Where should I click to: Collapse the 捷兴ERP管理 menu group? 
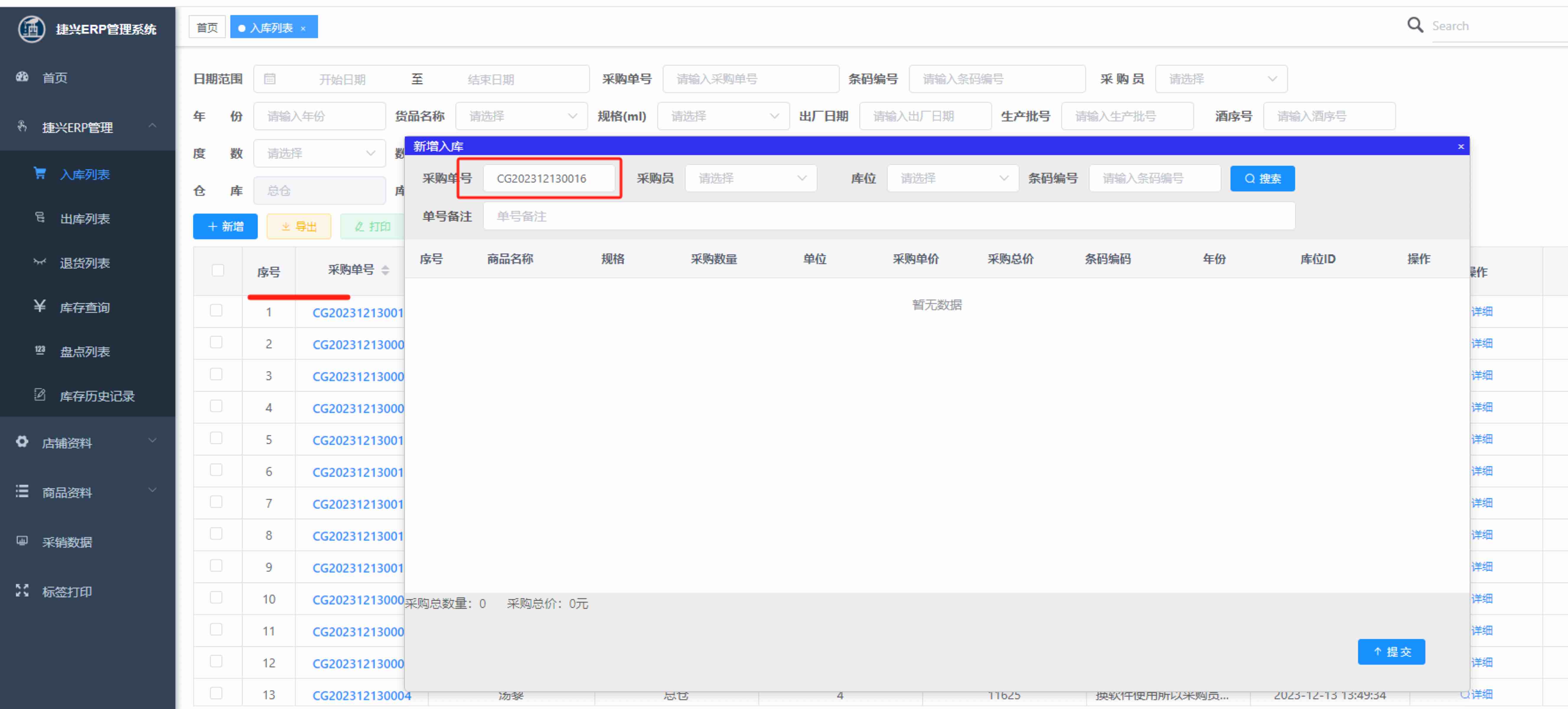[x=88, y=127]
